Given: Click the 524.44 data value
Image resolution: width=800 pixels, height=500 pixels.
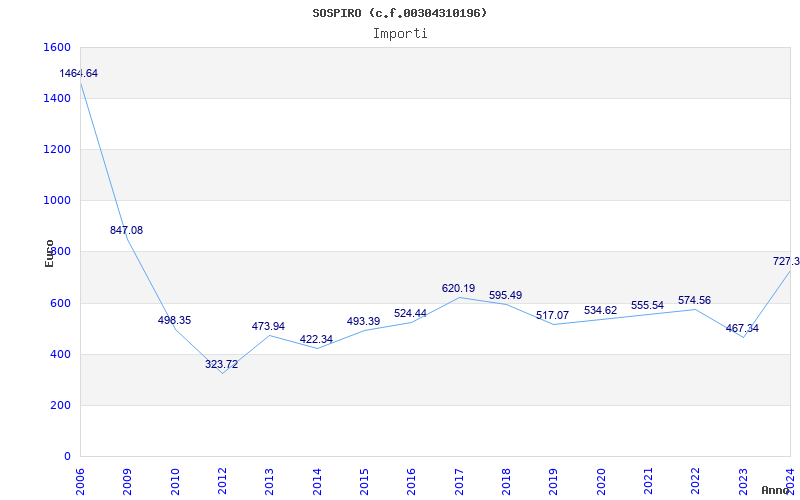Looking at the screenshot, I should coord(410,313).
